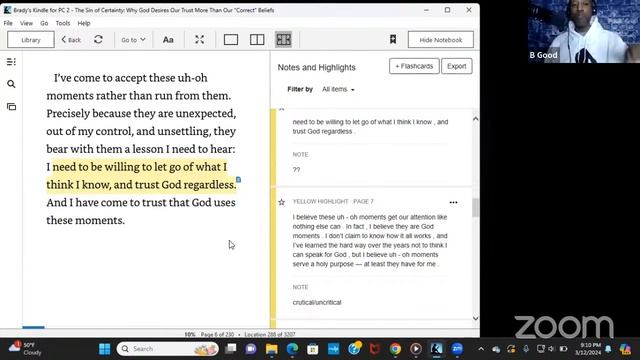Click the note icon after 'regardless.'
The image size is (640, 360).
tap(238, 180)
